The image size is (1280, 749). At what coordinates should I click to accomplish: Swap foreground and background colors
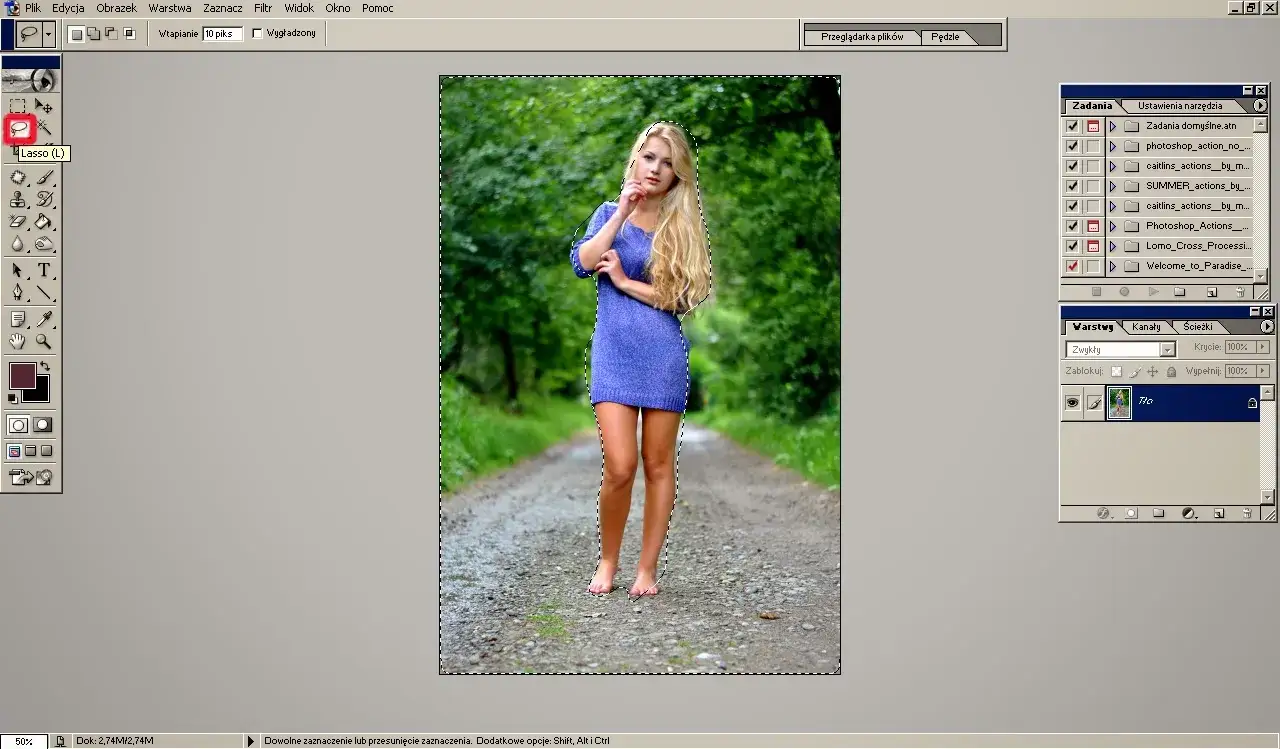pyautogui.click(x=45, y=367)
